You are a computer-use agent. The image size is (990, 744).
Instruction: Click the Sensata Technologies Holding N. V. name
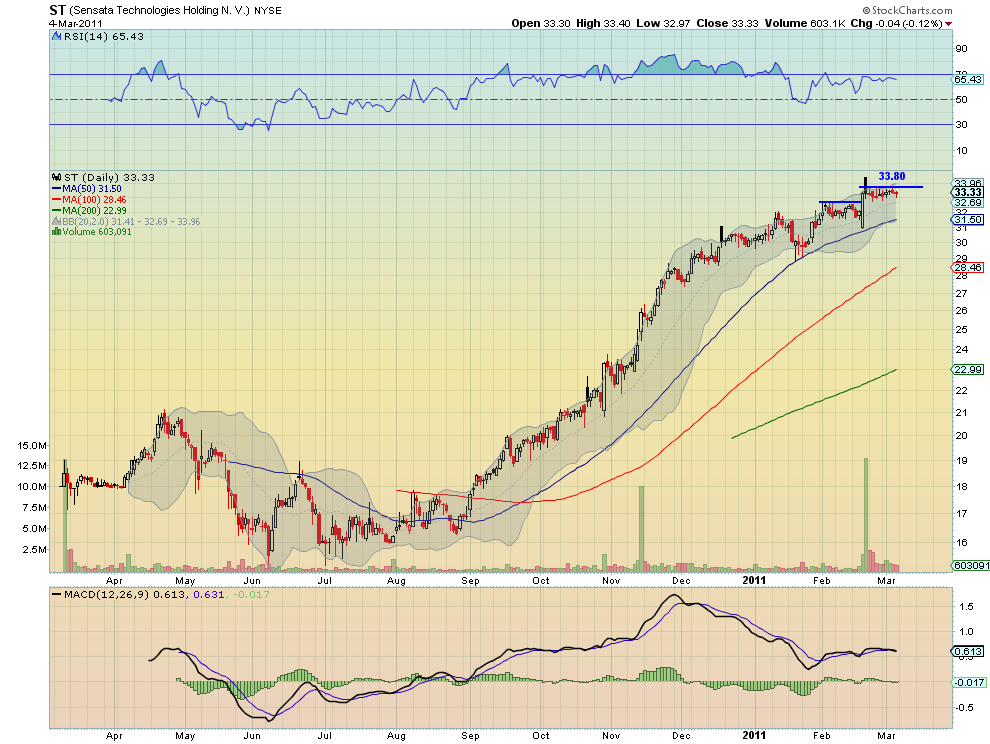pos(160,11)
